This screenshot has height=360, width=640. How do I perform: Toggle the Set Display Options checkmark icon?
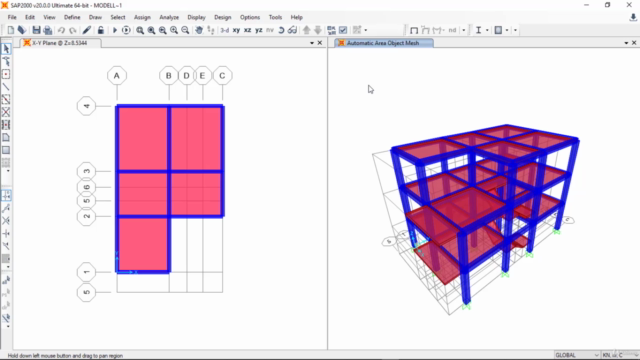click(343, 30)
